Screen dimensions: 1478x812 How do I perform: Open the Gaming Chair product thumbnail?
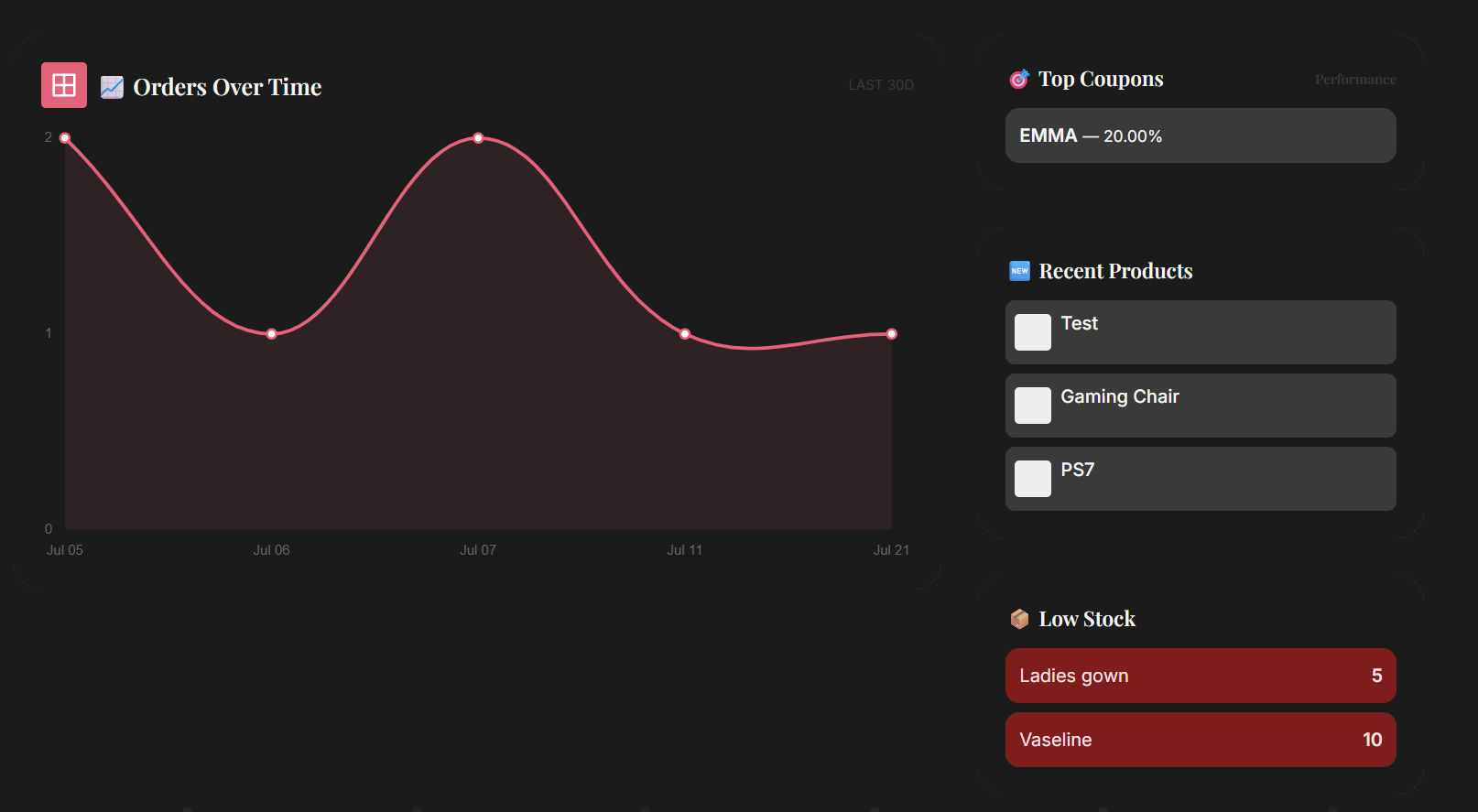click(x=1032, y=406)
